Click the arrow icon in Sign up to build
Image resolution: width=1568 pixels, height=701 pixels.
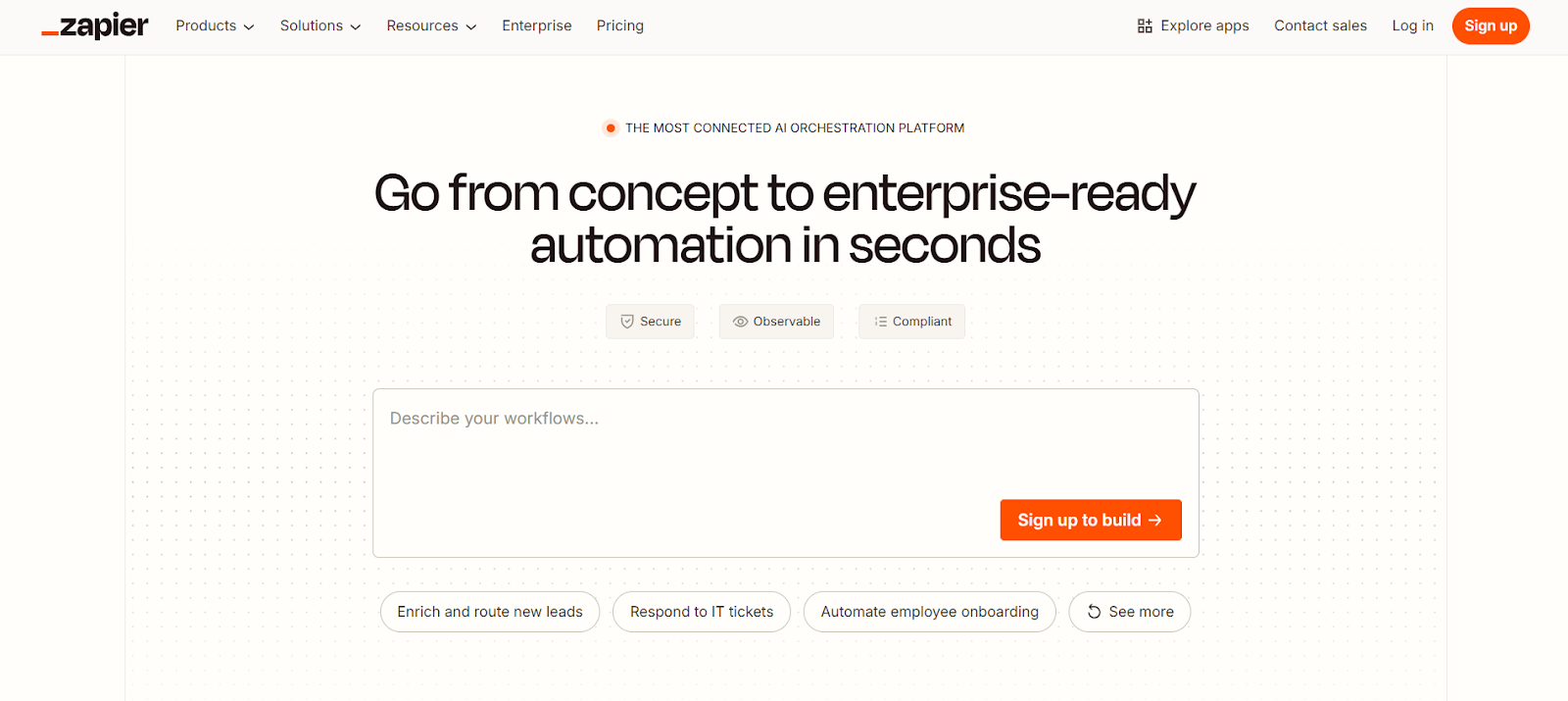click(1159, 520)
